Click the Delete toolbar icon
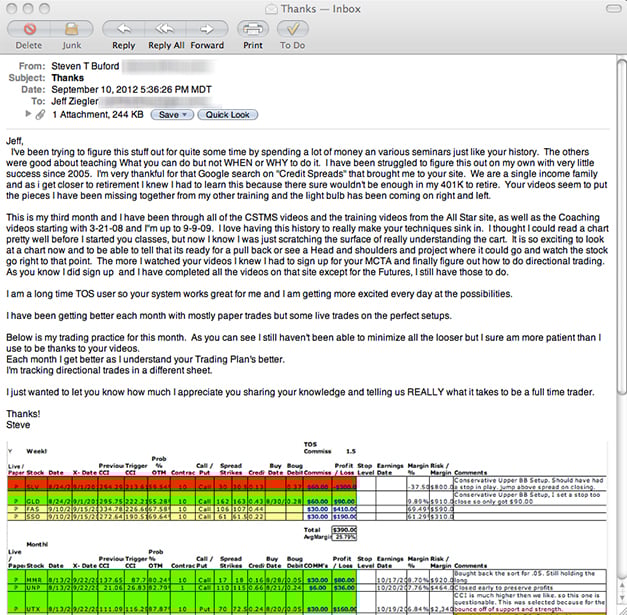 coord(28,29)
